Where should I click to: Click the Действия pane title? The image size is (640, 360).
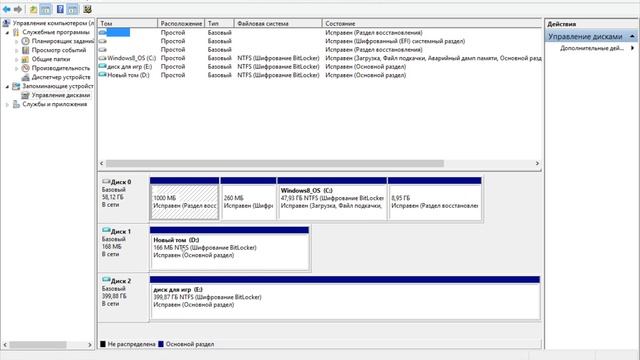pyautogui.click(x=562, y=24)
